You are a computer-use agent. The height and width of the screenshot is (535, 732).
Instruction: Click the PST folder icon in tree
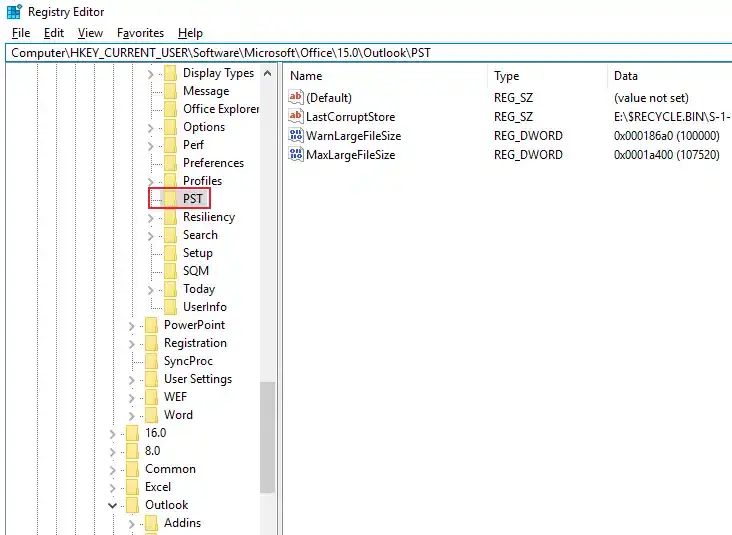[170, 199]
